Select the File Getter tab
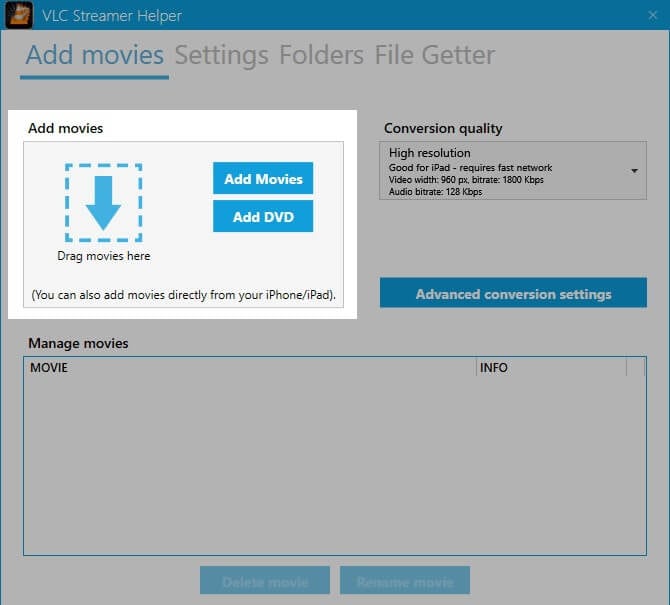The height and width of the screenshot is (605, 670). [434, 55]
